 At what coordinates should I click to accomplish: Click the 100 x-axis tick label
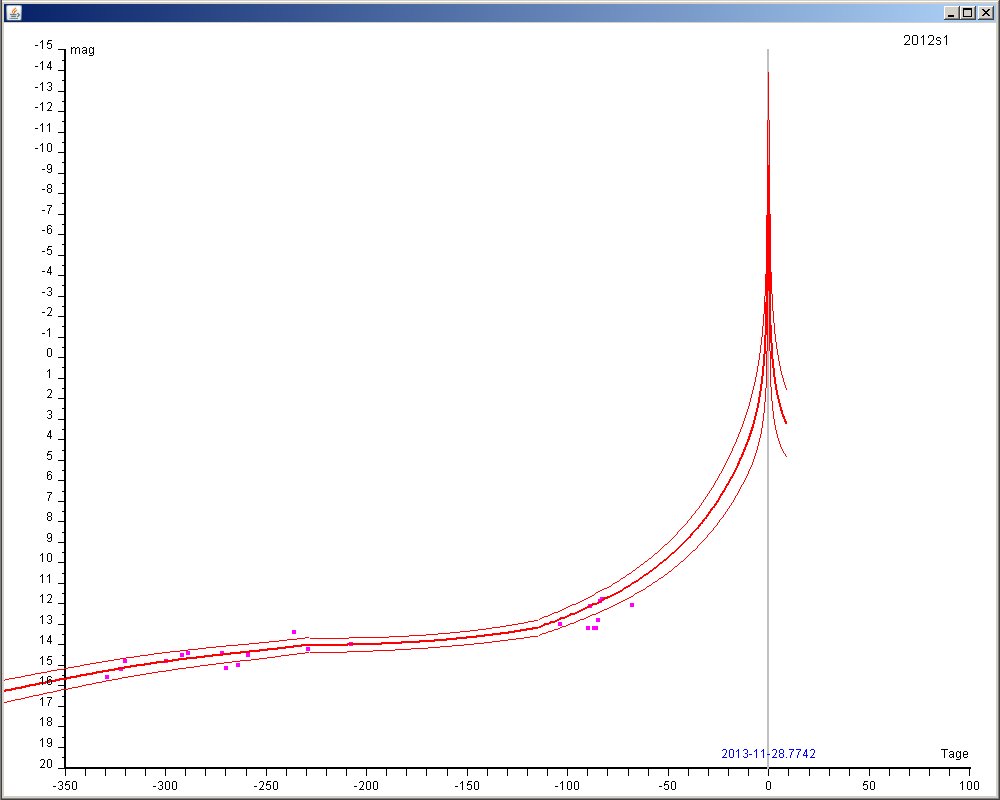[x=969, y=786]
